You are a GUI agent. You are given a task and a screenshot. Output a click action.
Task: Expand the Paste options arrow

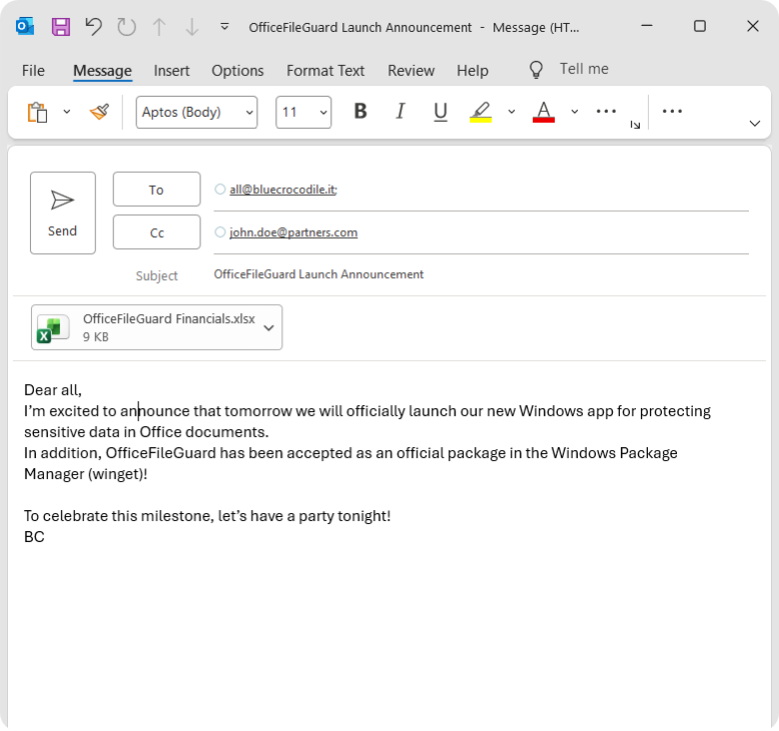[x=67, y=112]
